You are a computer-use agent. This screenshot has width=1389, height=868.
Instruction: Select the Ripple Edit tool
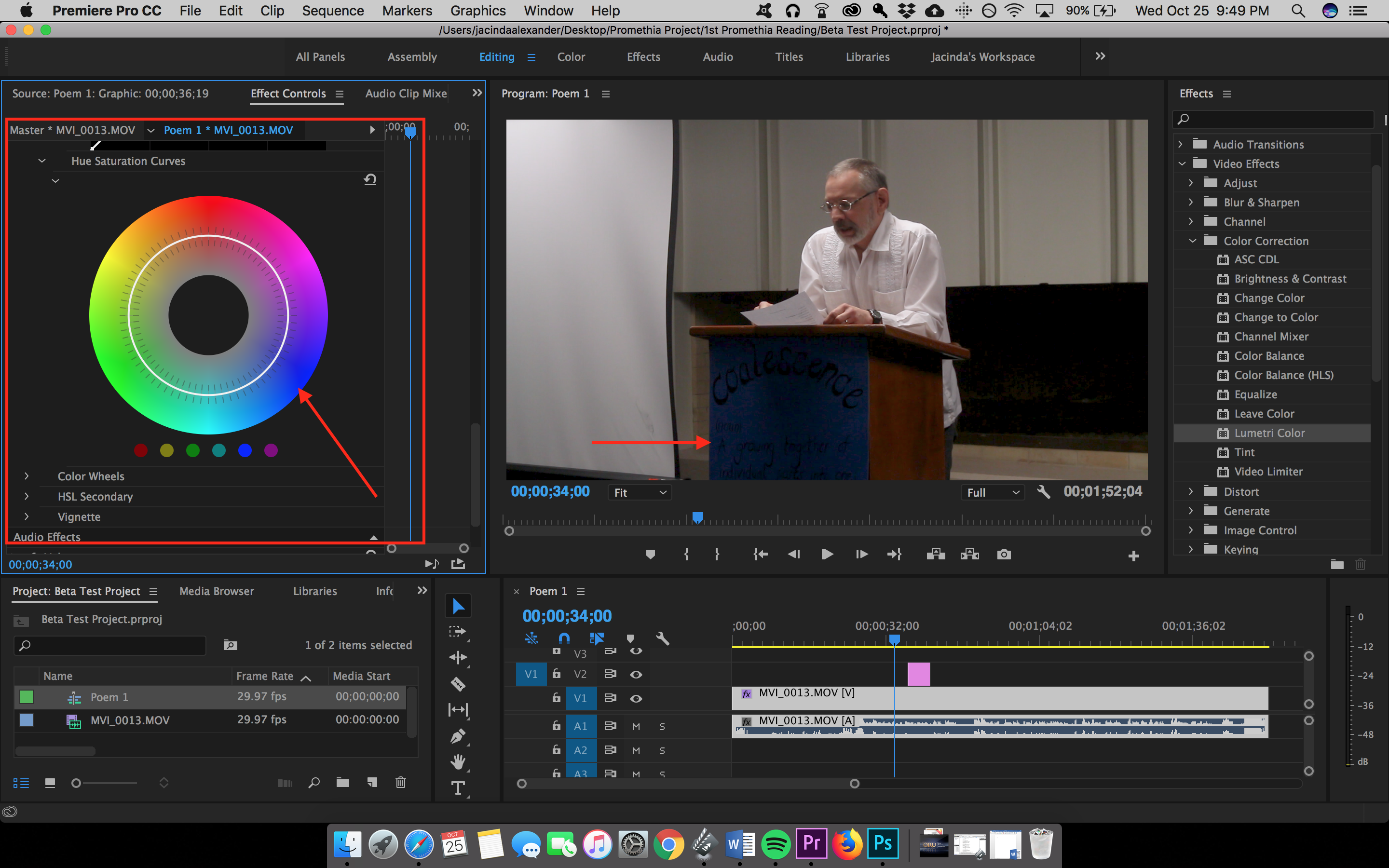(457, 657)
